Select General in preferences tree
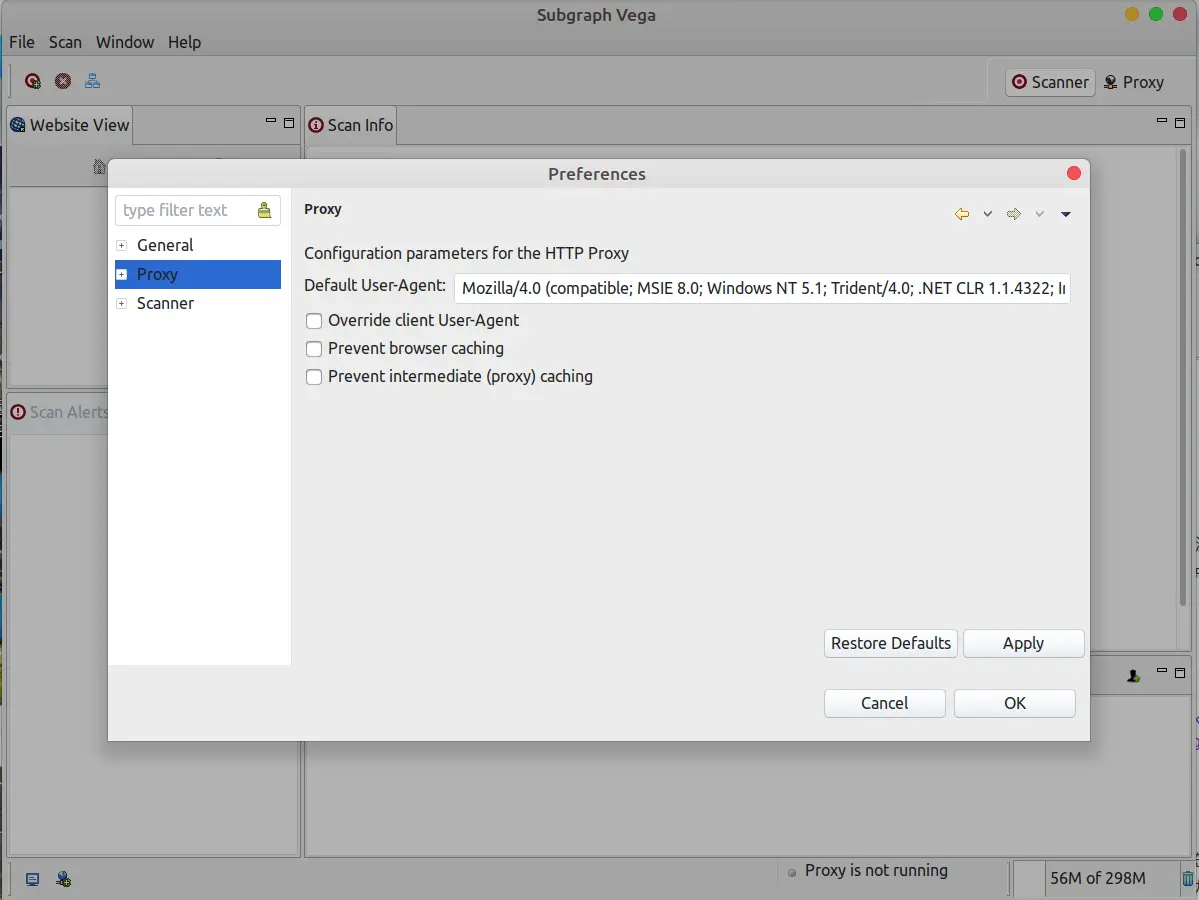 coord(165,245)
